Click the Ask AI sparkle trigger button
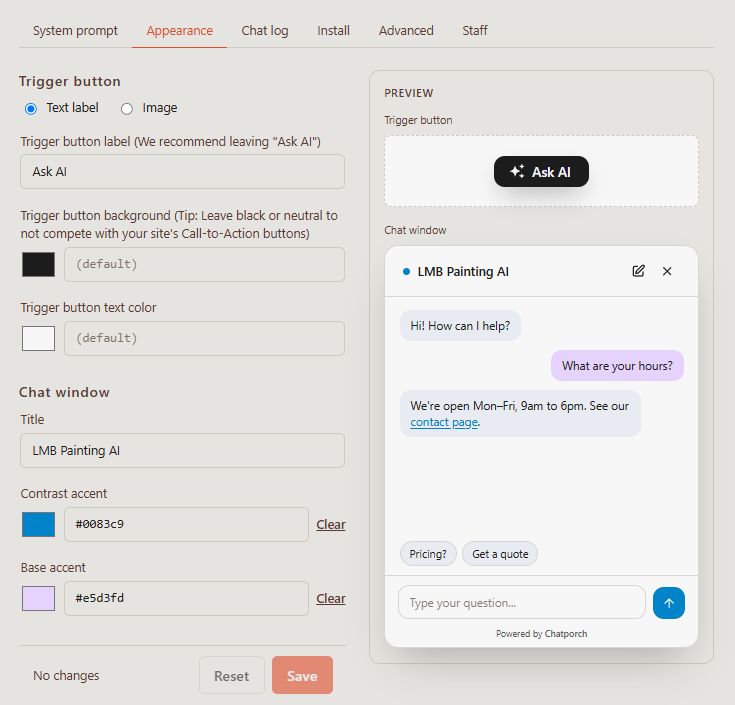 coord(541,172)
